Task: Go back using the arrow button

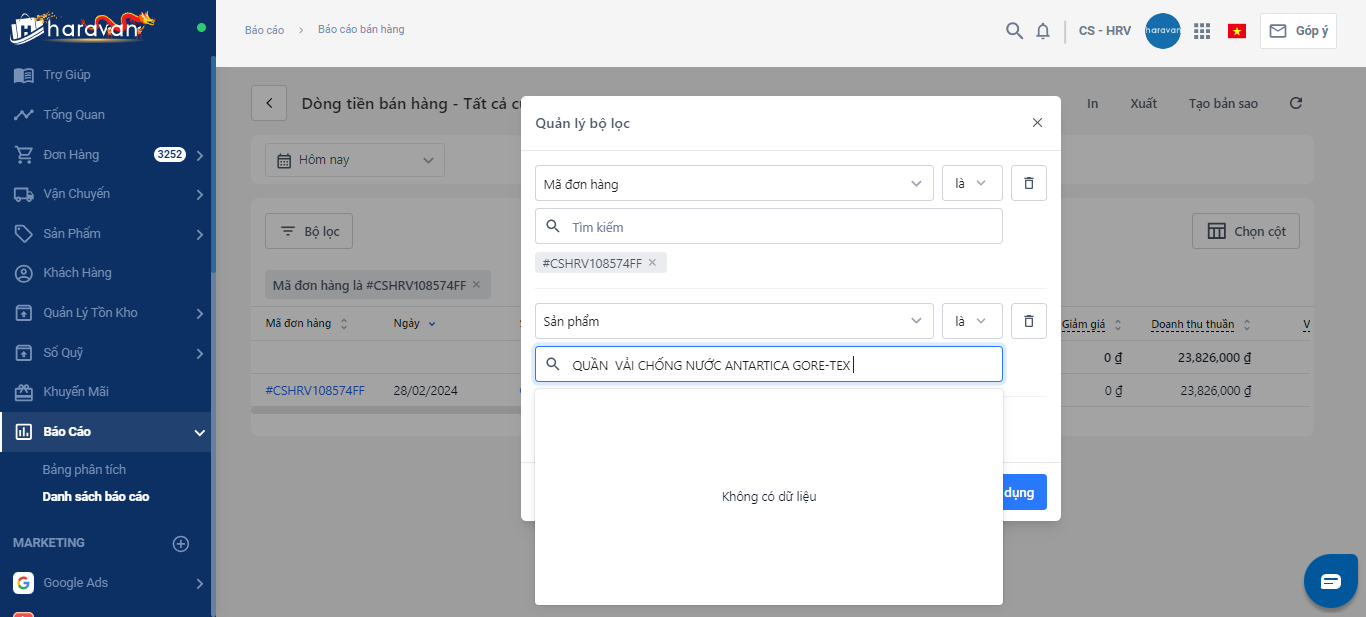Action: 269,103
